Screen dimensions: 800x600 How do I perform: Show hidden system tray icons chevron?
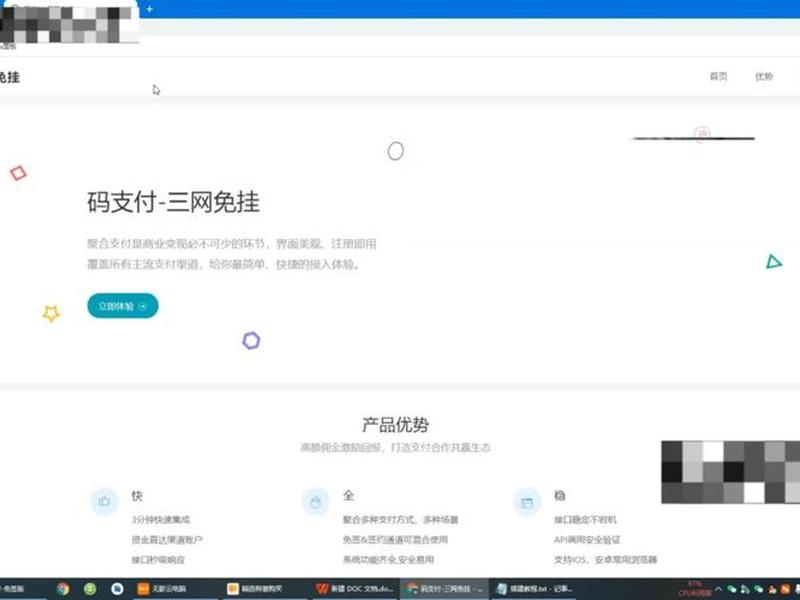click(718, 589)
